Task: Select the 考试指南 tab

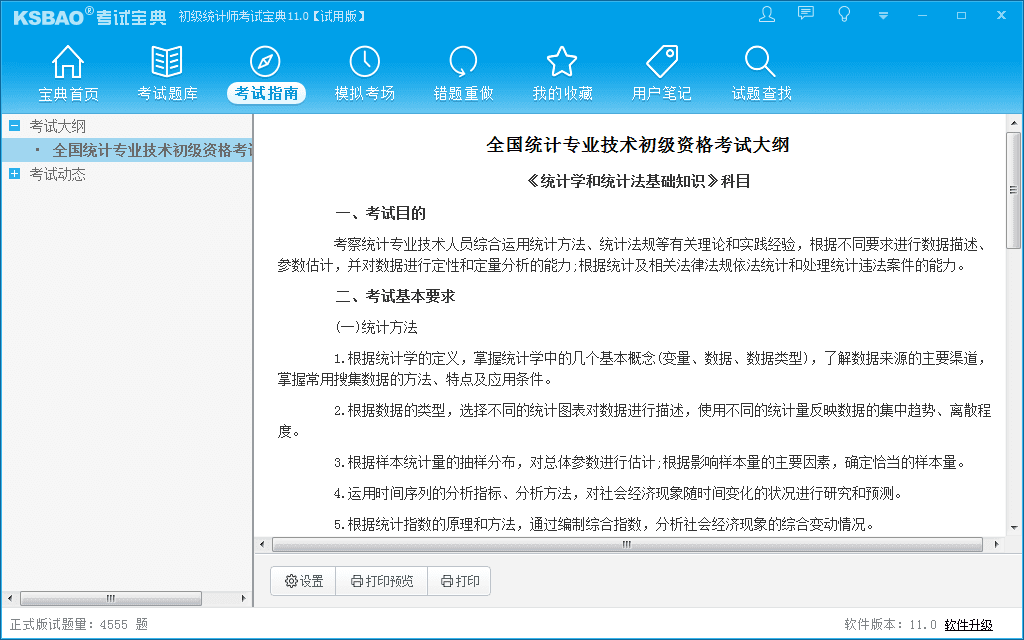Action: click(x=266, y=93)
